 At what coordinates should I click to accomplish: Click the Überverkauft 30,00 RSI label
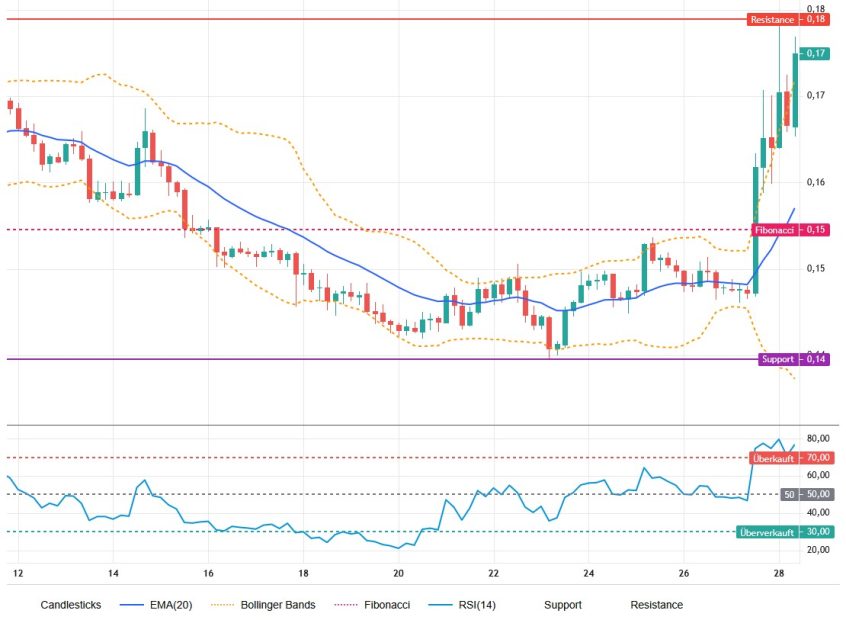click(x=785, y=532)
